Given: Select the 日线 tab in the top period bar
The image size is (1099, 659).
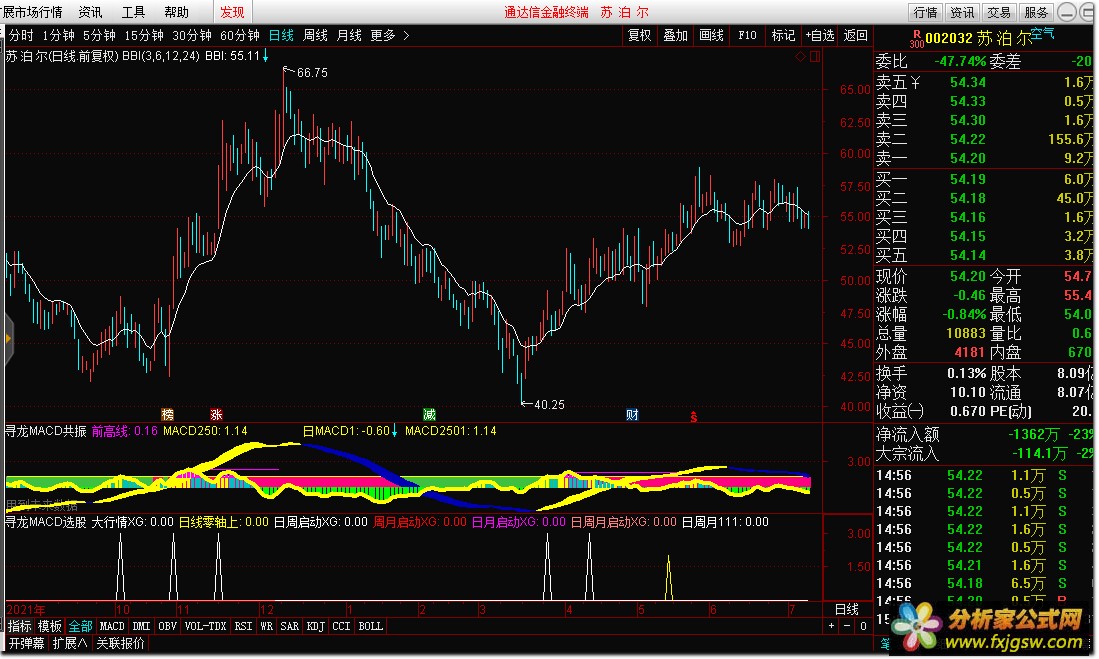Looking at the screenshot, I should pos(281,35).
